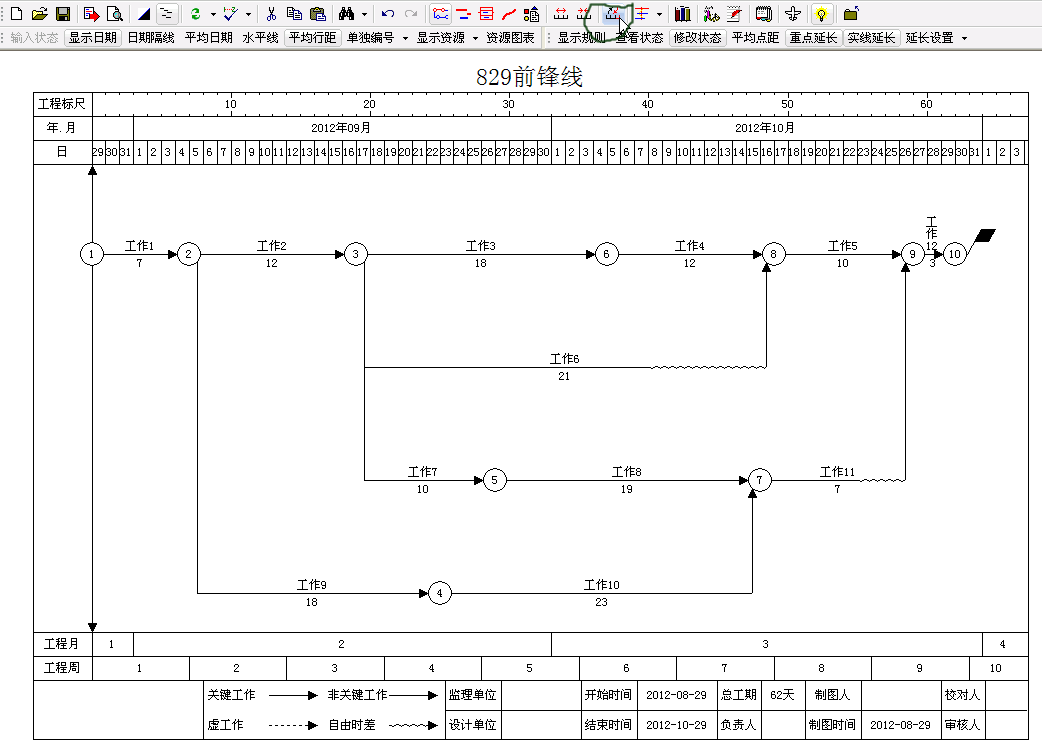Click 日期隔线 toolbar button
The height and width of the screenshot is (748, 1042).
point(151,38)
